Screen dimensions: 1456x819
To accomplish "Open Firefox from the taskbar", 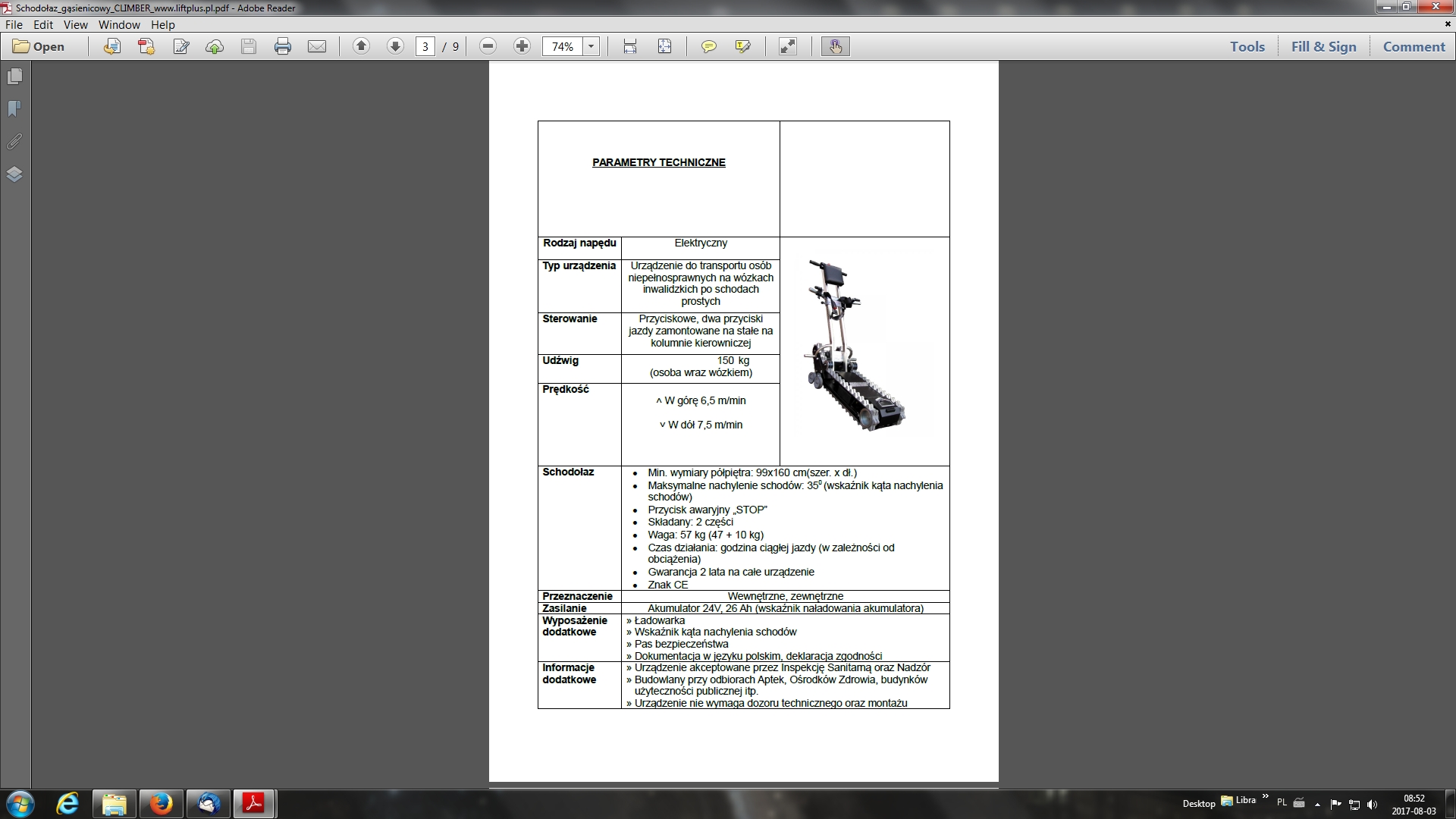I will (x=161, y=803).
